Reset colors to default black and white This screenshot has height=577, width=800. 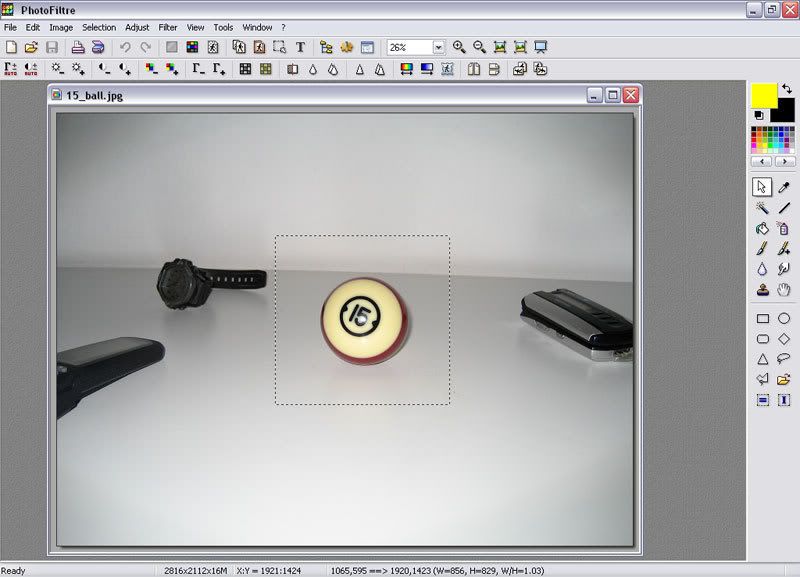tap(759, 115)
